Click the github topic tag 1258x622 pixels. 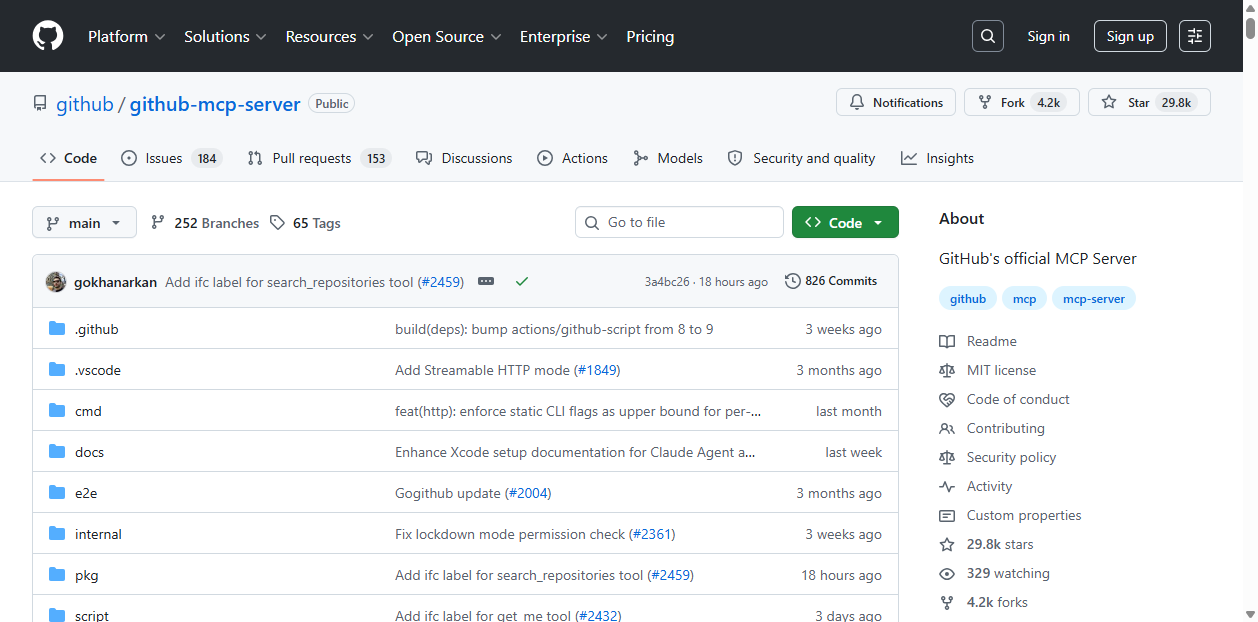(968, 299)
